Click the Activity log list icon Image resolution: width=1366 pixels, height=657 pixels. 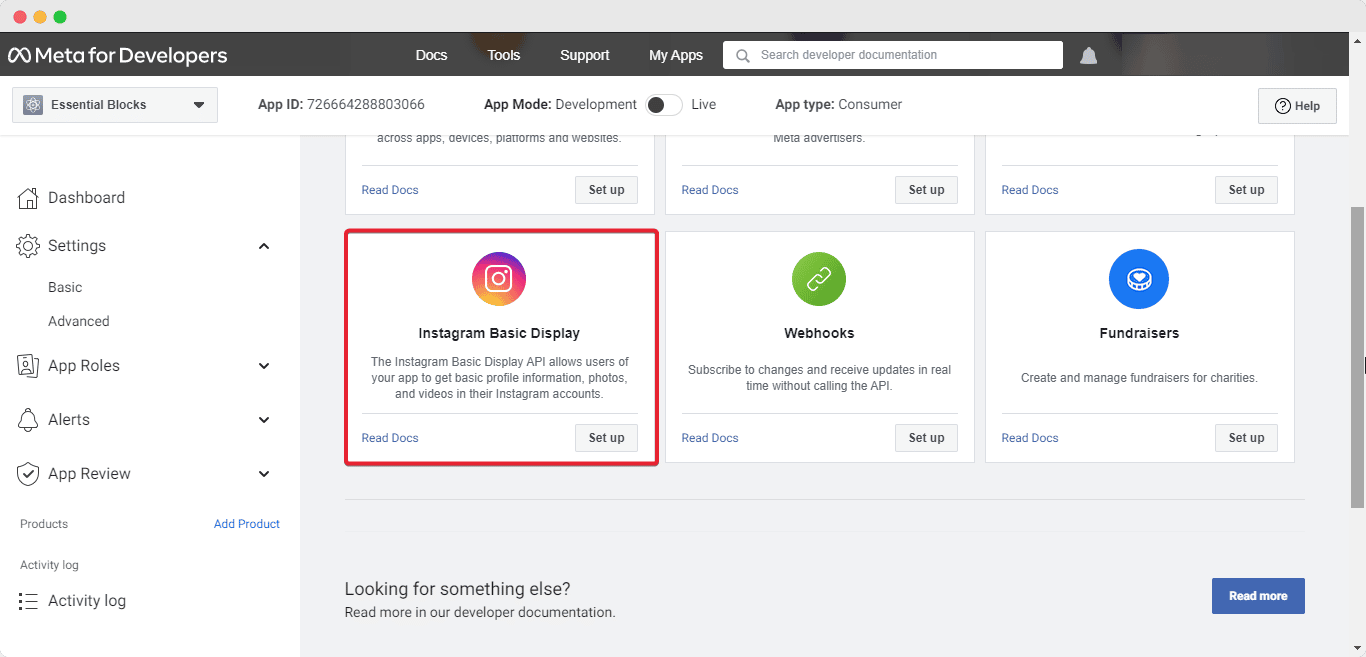pos(28,601)
